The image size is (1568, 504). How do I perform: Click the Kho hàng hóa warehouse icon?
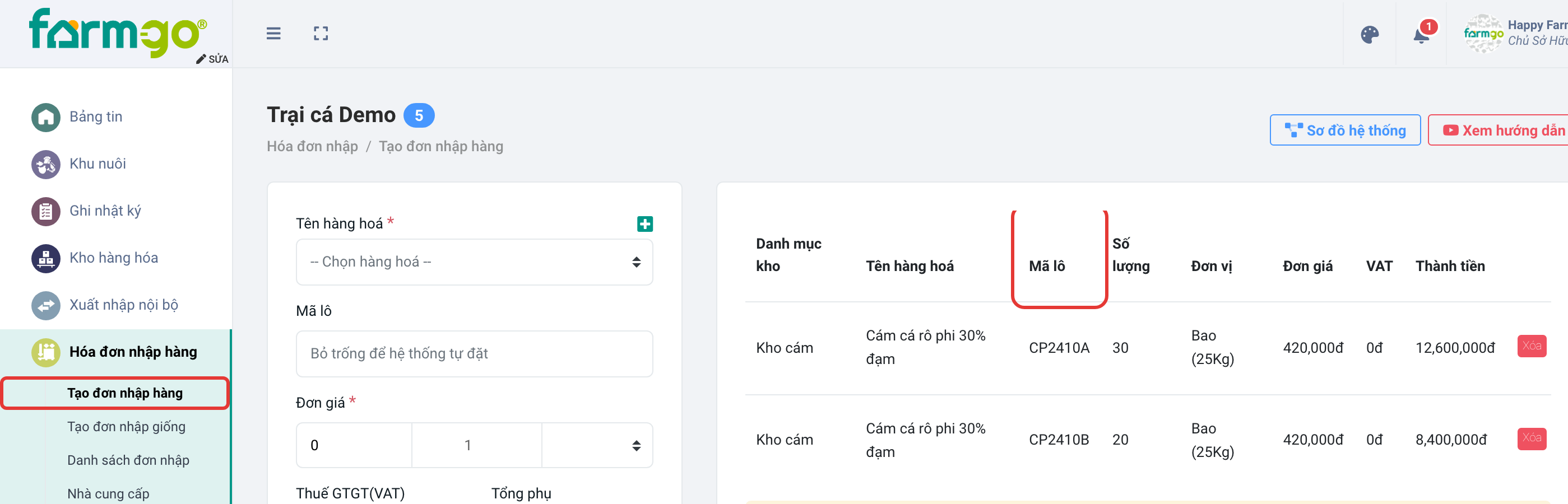45,258
